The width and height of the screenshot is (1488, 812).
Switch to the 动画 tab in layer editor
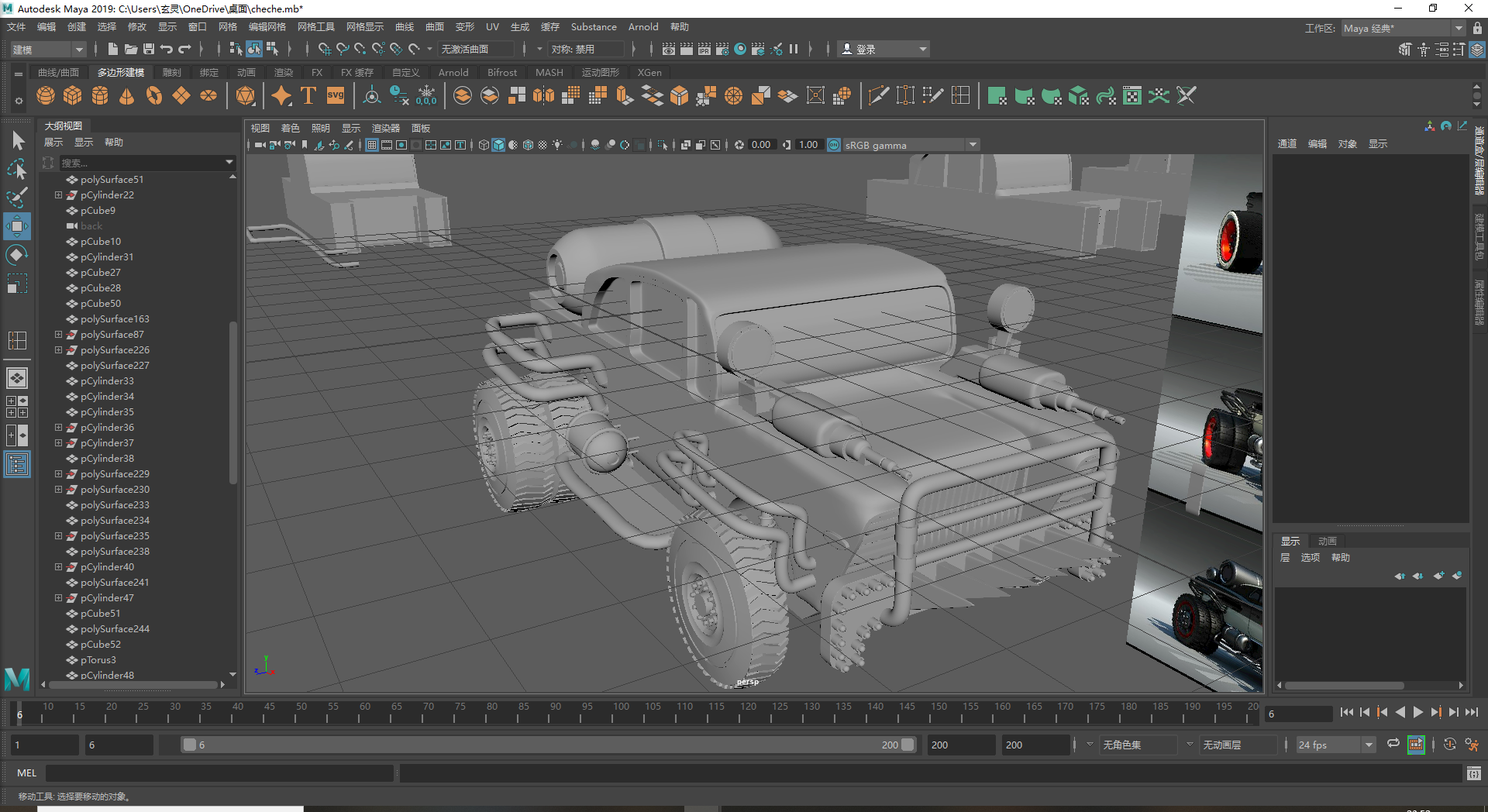click(x=1328, y=541)
